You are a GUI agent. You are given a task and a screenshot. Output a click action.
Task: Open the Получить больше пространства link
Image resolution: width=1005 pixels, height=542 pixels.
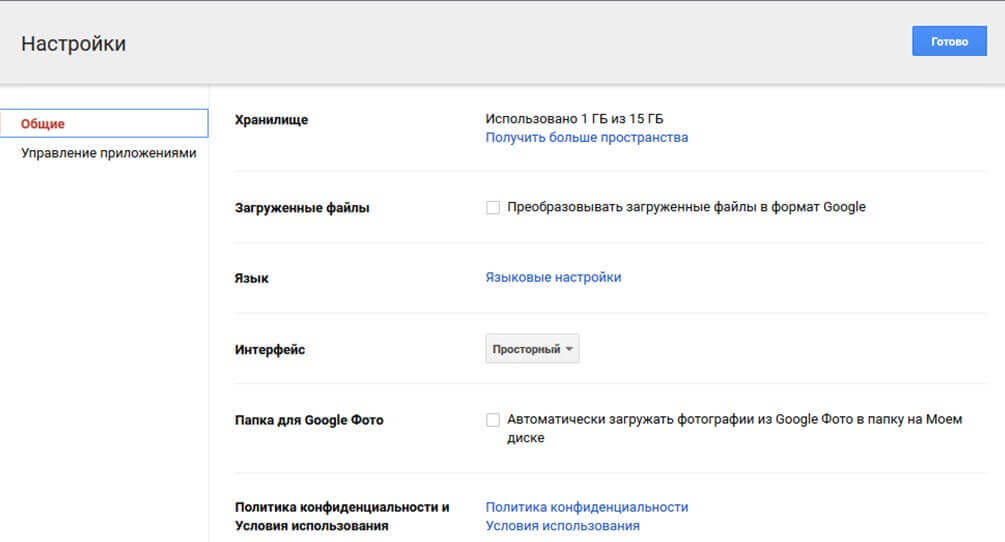pos(586,138)
